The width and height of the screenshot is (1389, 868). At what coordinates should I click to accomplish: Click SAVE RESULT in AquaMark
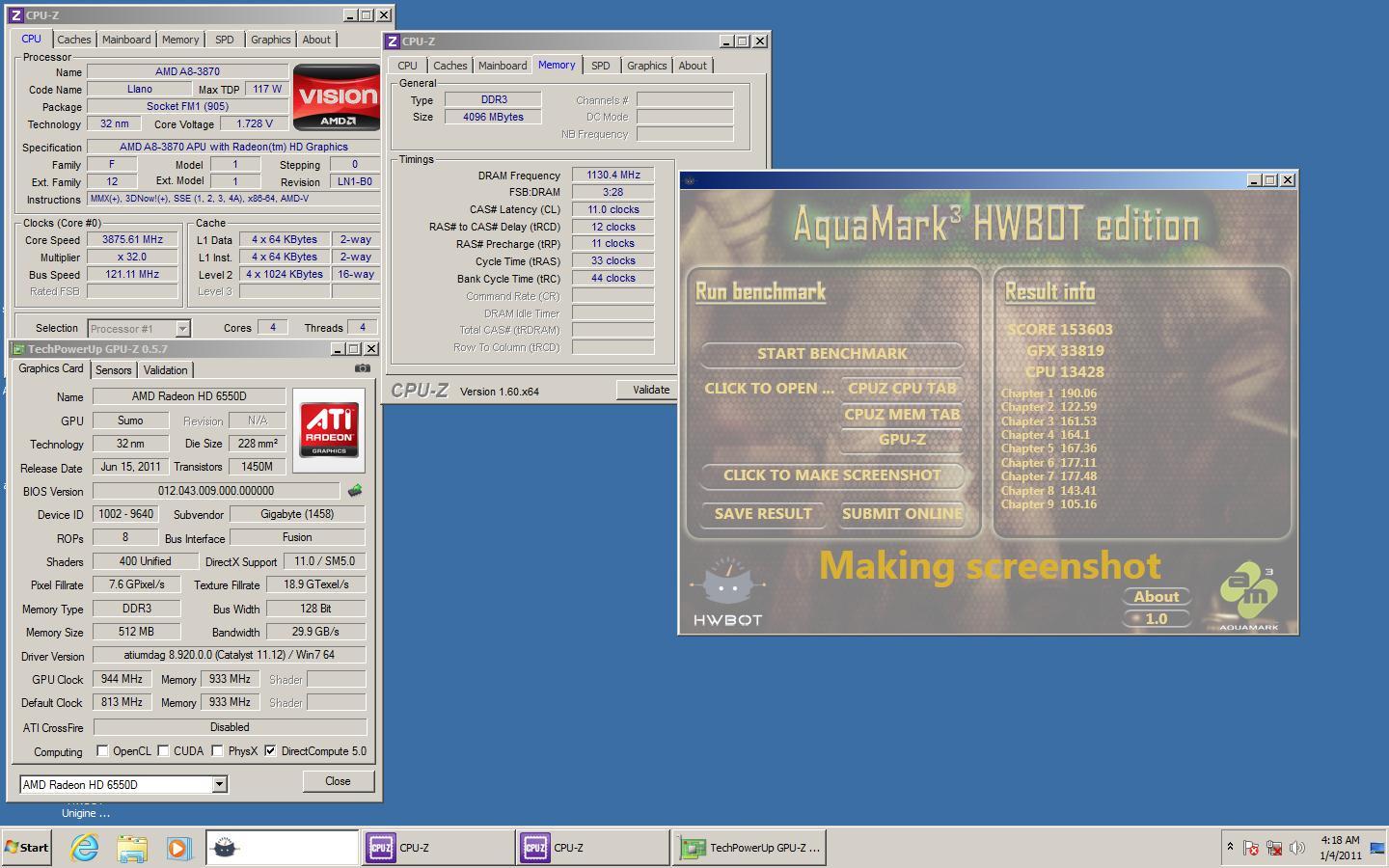[762, 514]
